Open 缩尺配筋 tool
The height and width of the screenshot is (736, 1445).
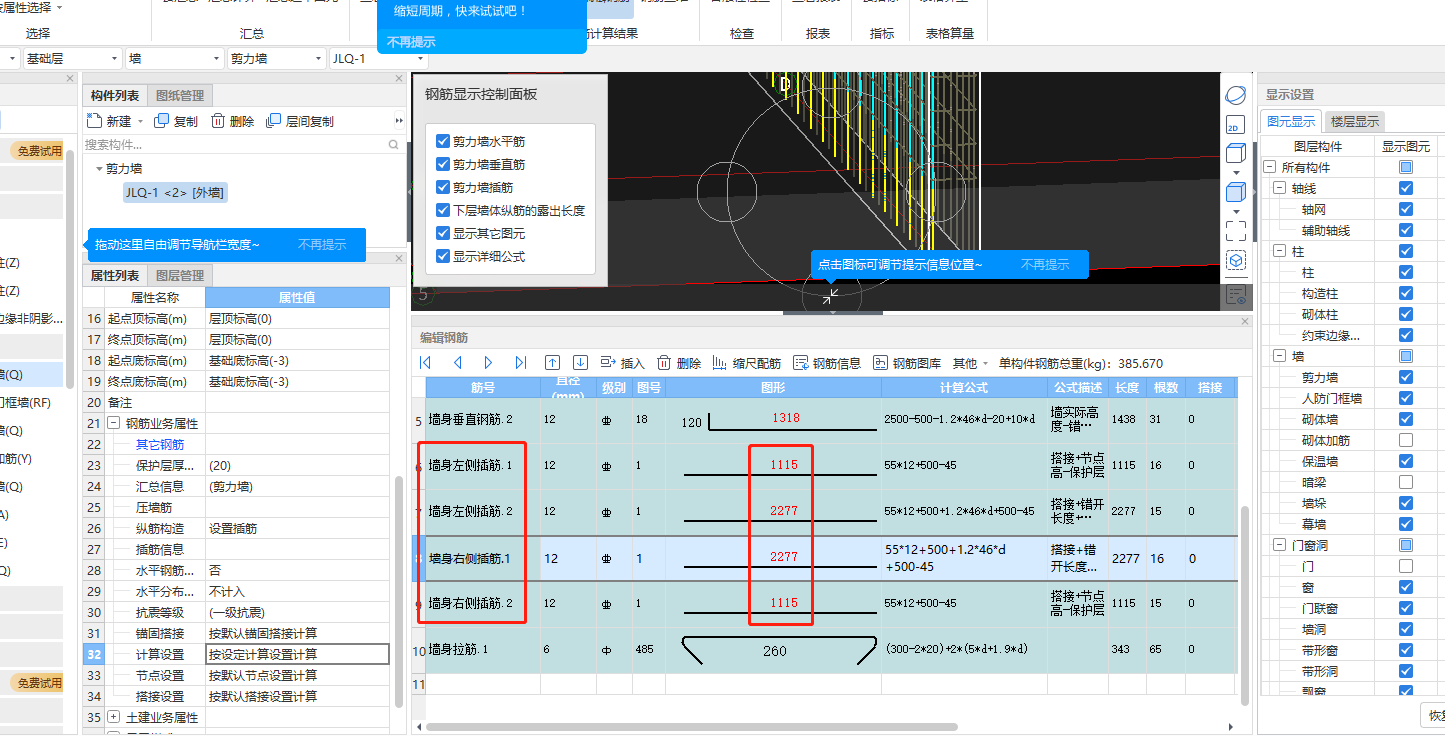coord(747,363)
